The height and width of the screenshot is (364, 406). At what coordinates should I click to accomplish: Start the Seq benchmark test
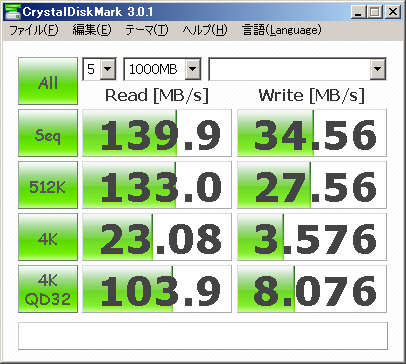coord(48,133)
